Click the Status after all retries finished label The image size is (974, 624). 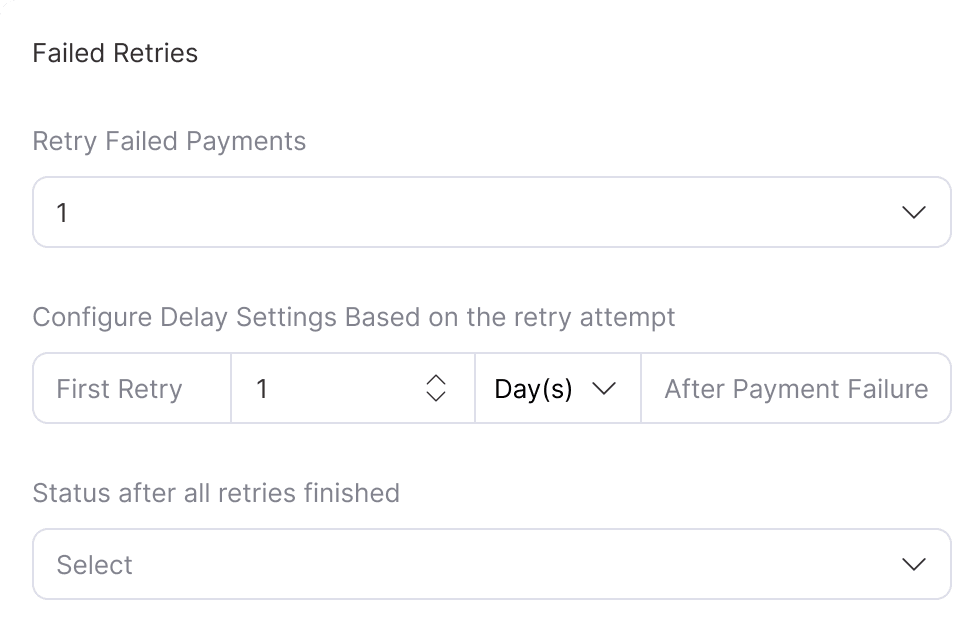(x=216, y=493)
